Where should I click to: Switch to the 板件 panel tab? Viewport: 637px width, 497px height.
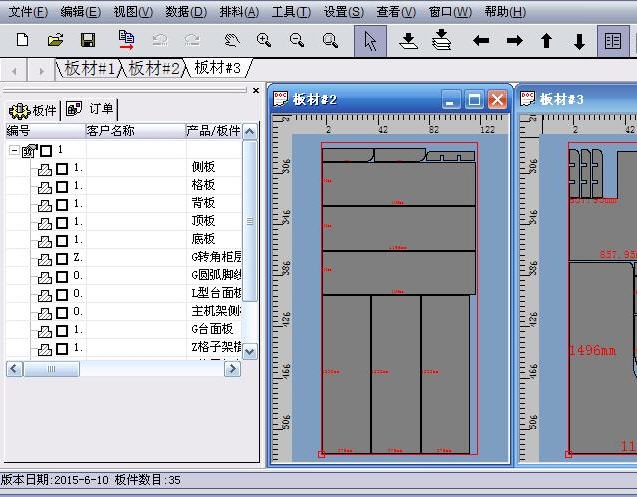click(x=34, y=110)
